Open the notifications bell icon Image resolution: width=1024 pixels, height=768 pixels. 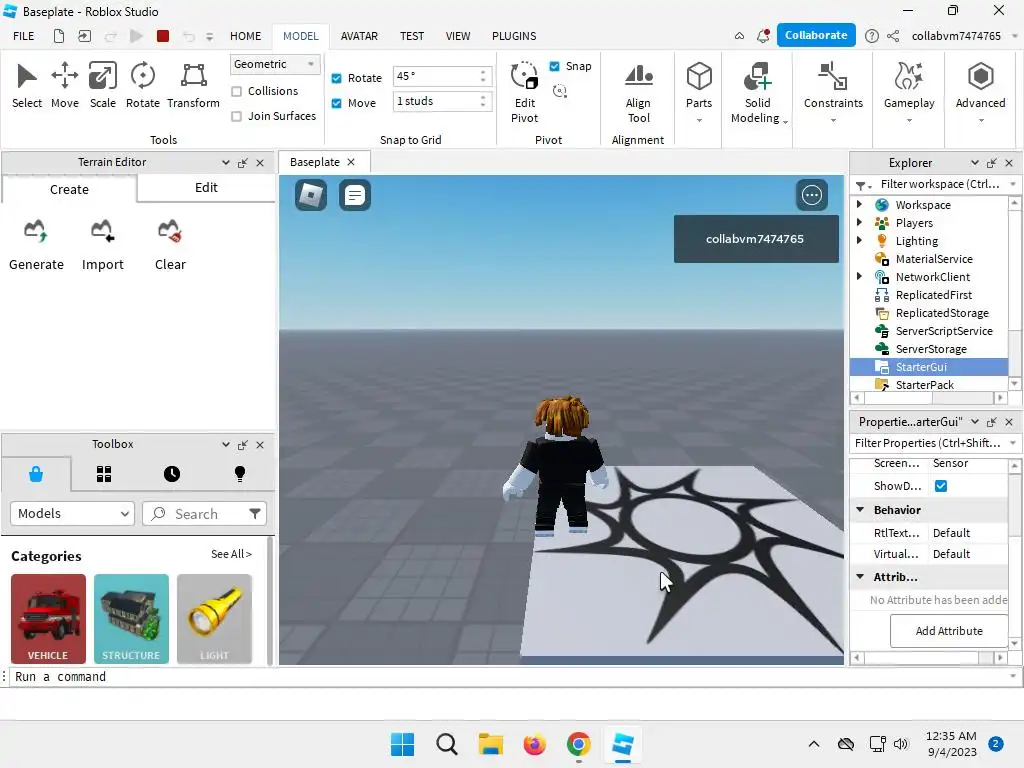click(x=763, y=36)
